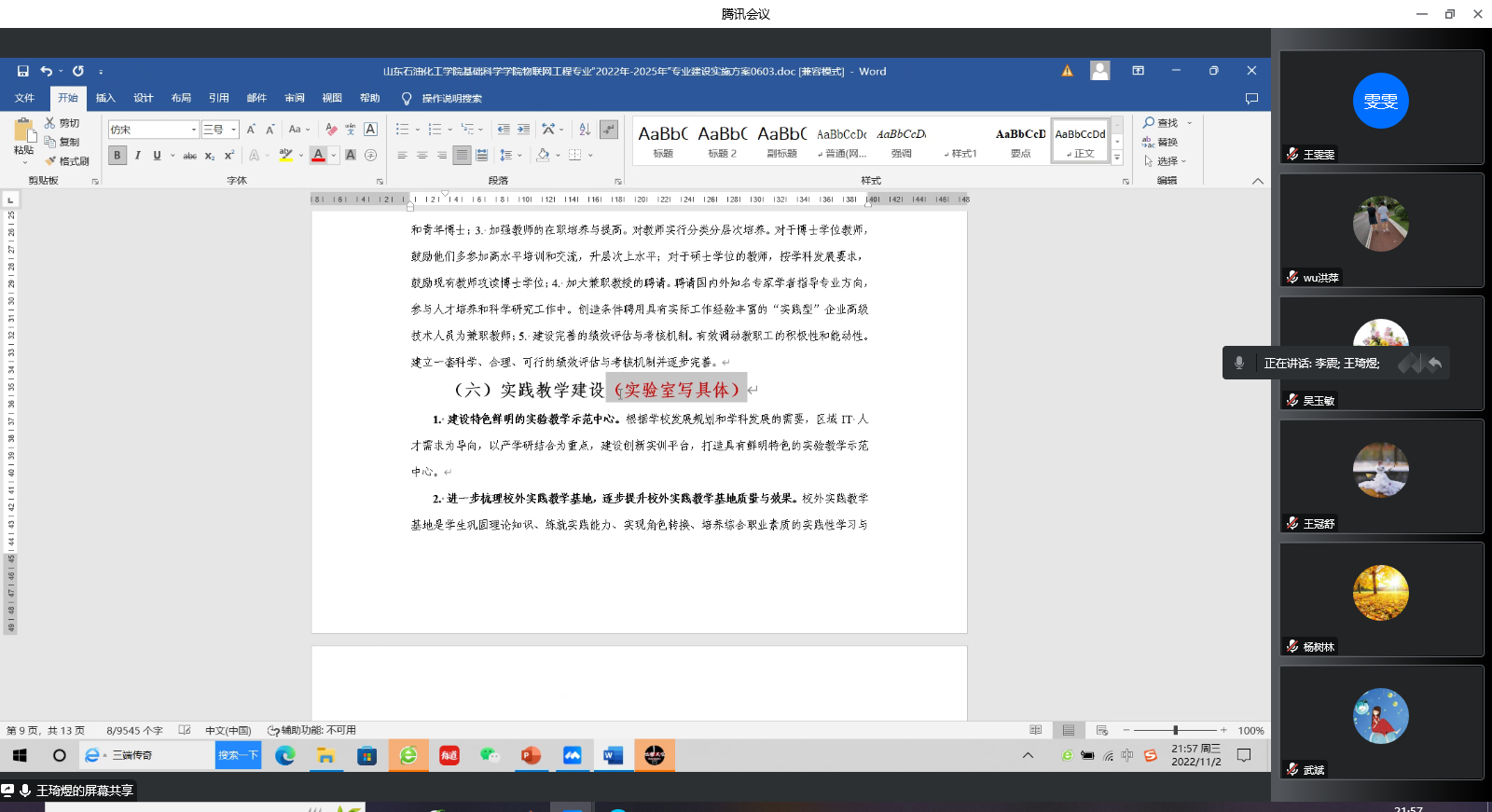Screen dimensions: 1492x812
Task: Apply the 标题 2 heading style
Action: (x=722, y=141)
